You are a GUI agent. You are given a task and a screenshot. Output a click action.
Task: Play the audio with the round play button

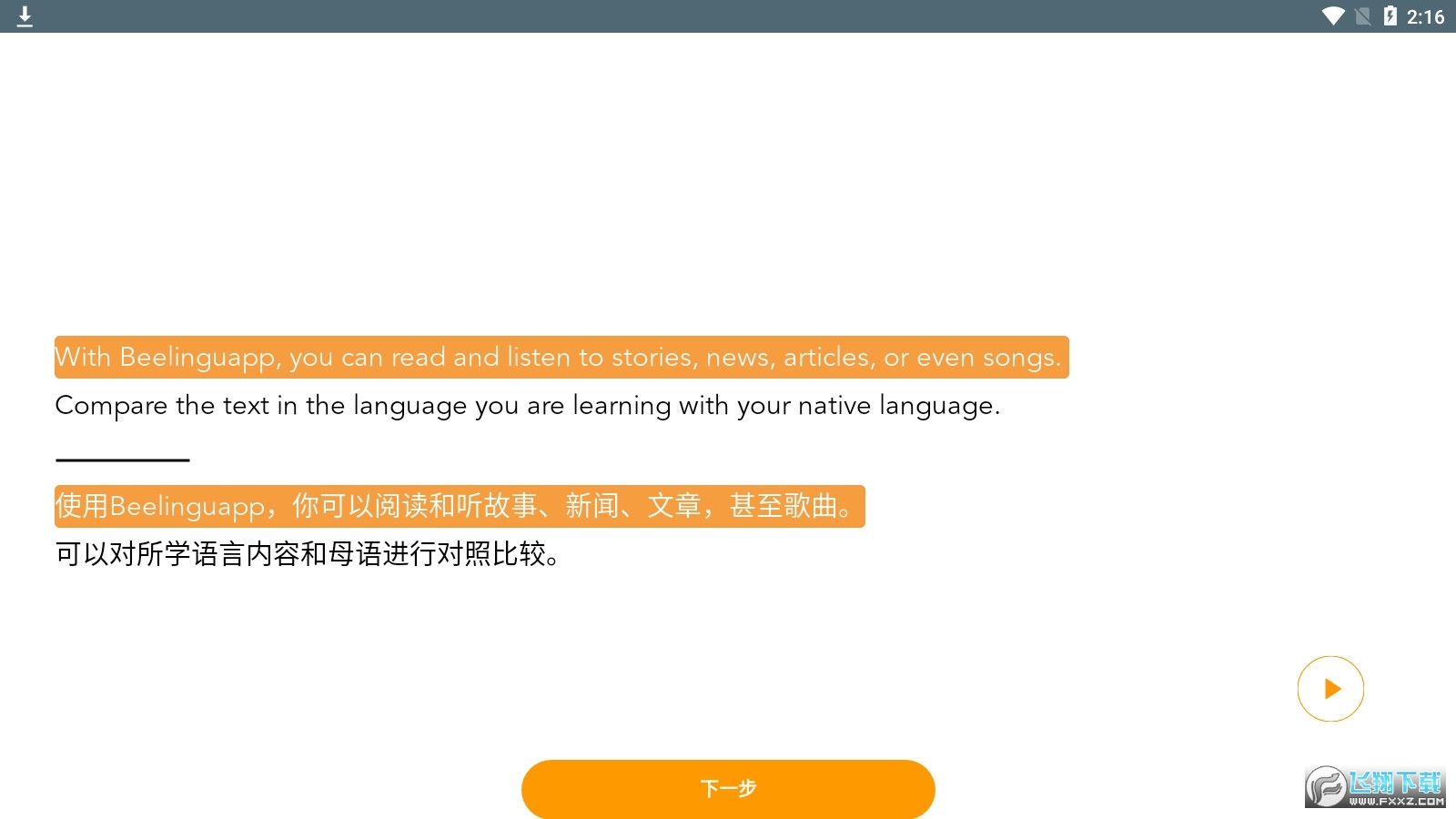click(1330, 689)
